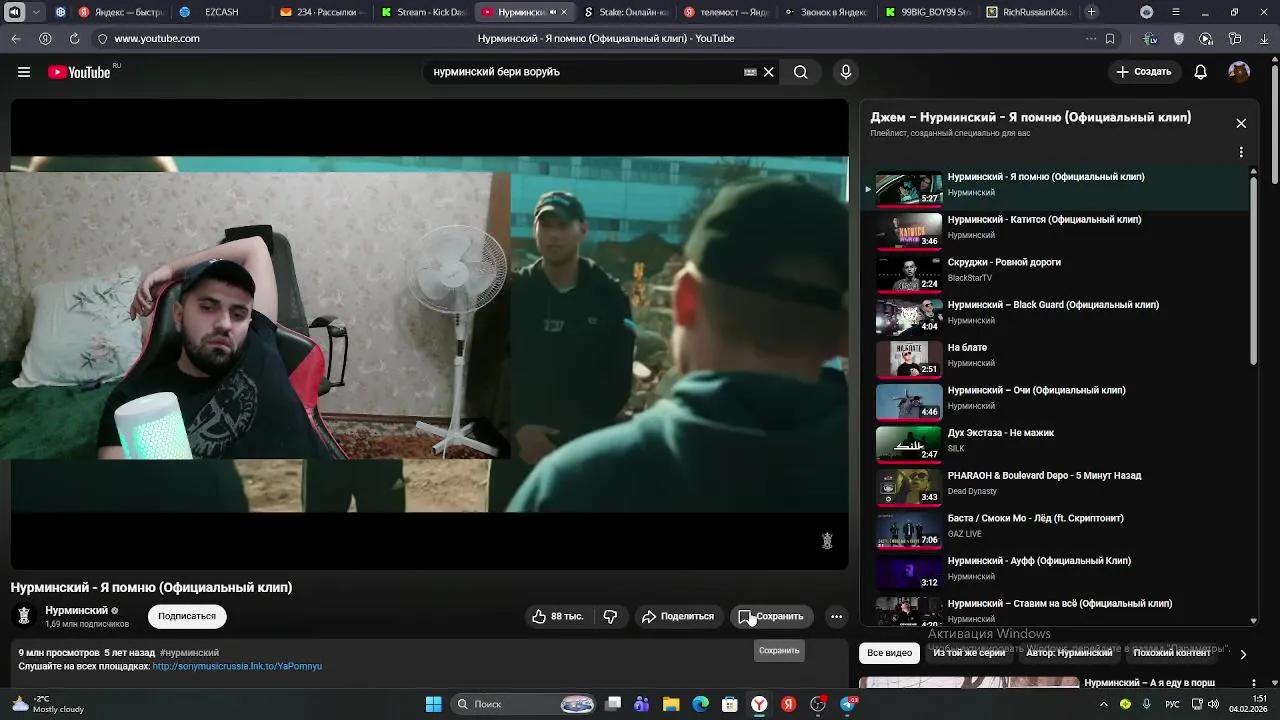Open the Windows Start menu
Image resolution: width=1280 pixels, height=720 pixels.
(x=434, y=704)
